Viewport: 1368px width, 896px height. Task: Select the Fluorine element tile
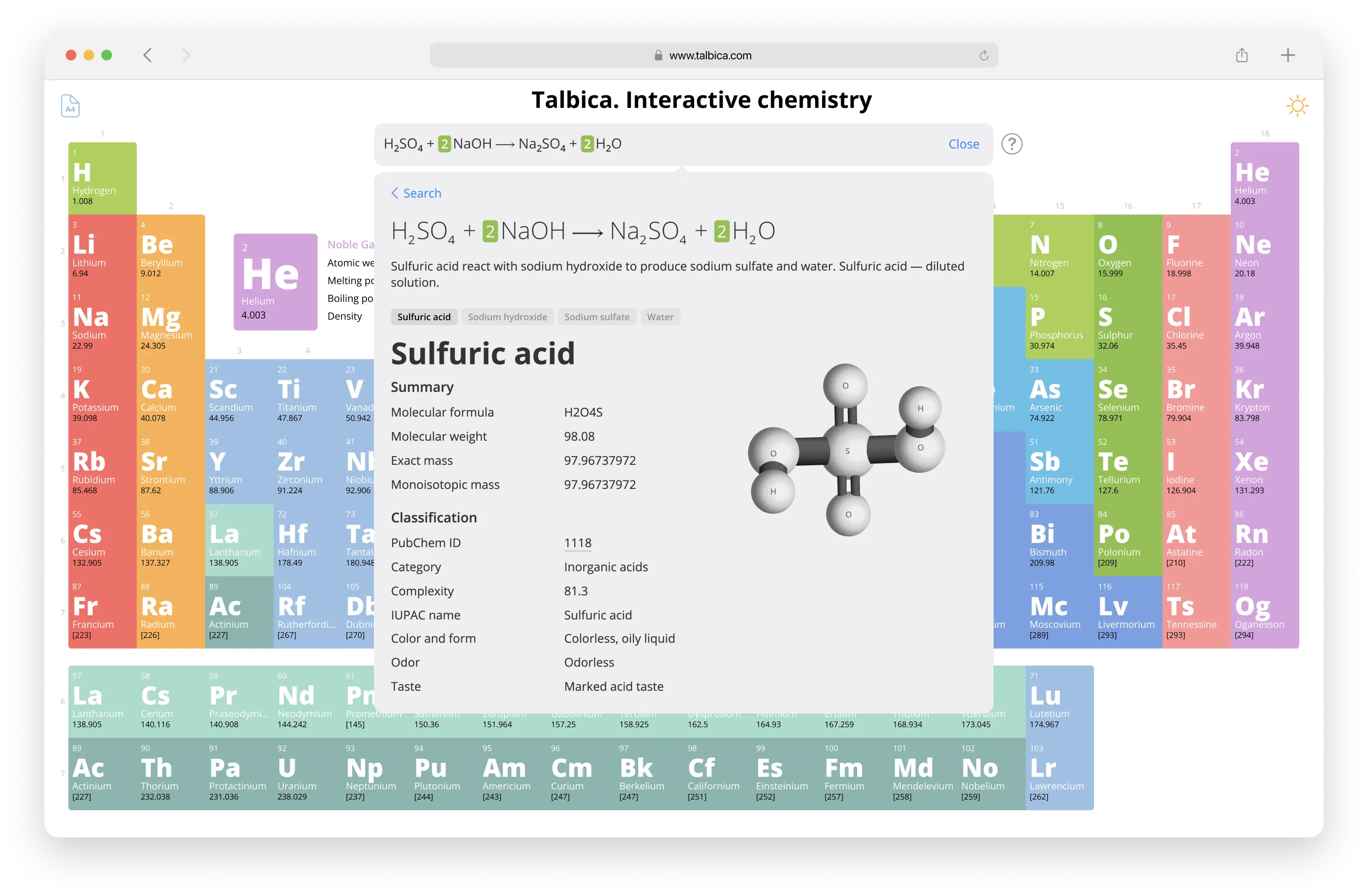(1196, 250)
